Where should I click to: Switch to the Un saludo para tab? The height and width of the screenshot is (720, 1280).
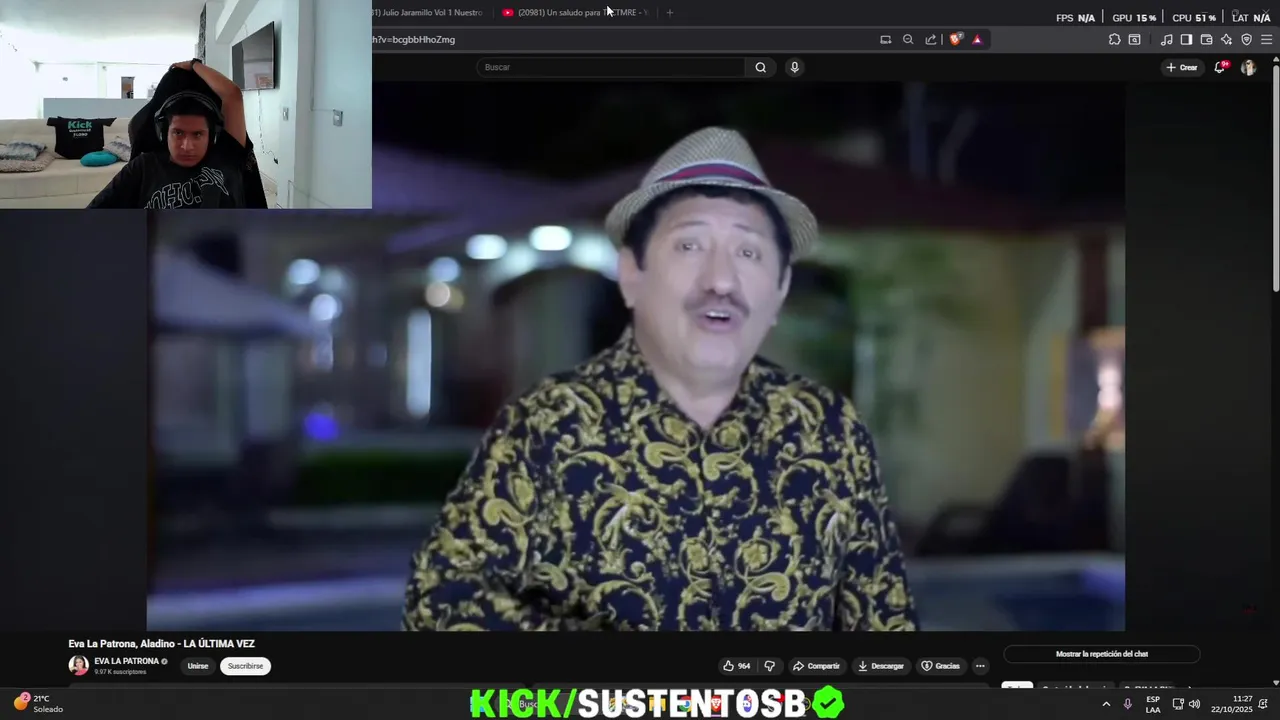[x=575, y=13]
